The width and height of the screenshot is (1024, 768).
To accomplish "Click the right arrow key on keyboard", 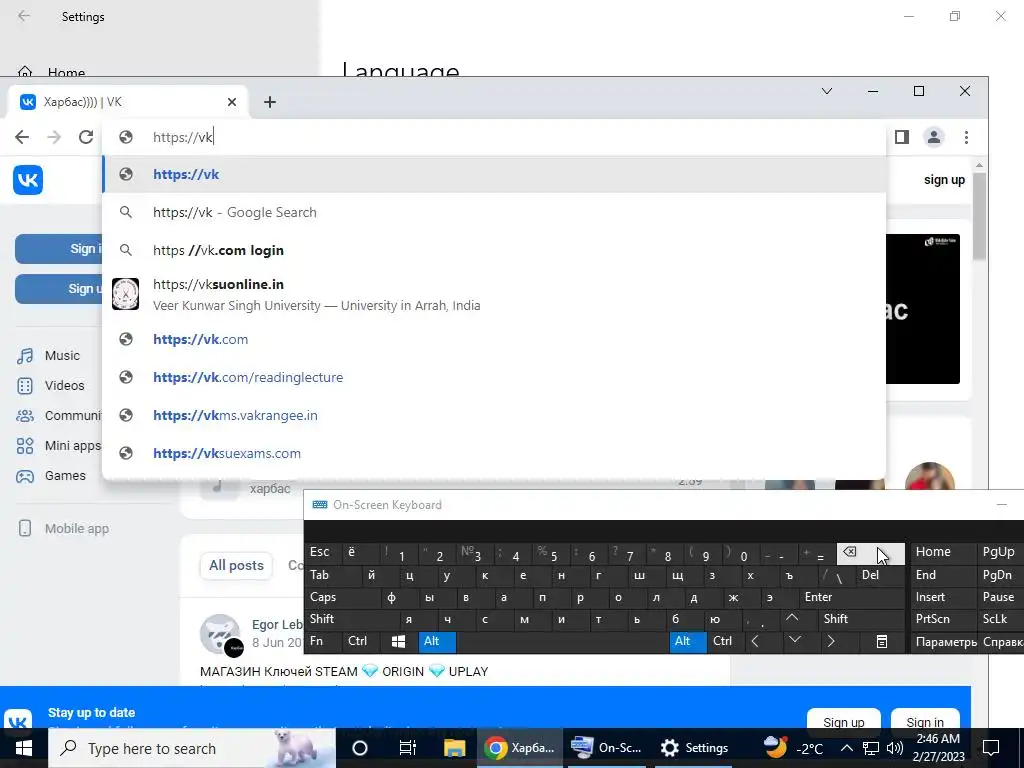I will click(x=837, y=641).
